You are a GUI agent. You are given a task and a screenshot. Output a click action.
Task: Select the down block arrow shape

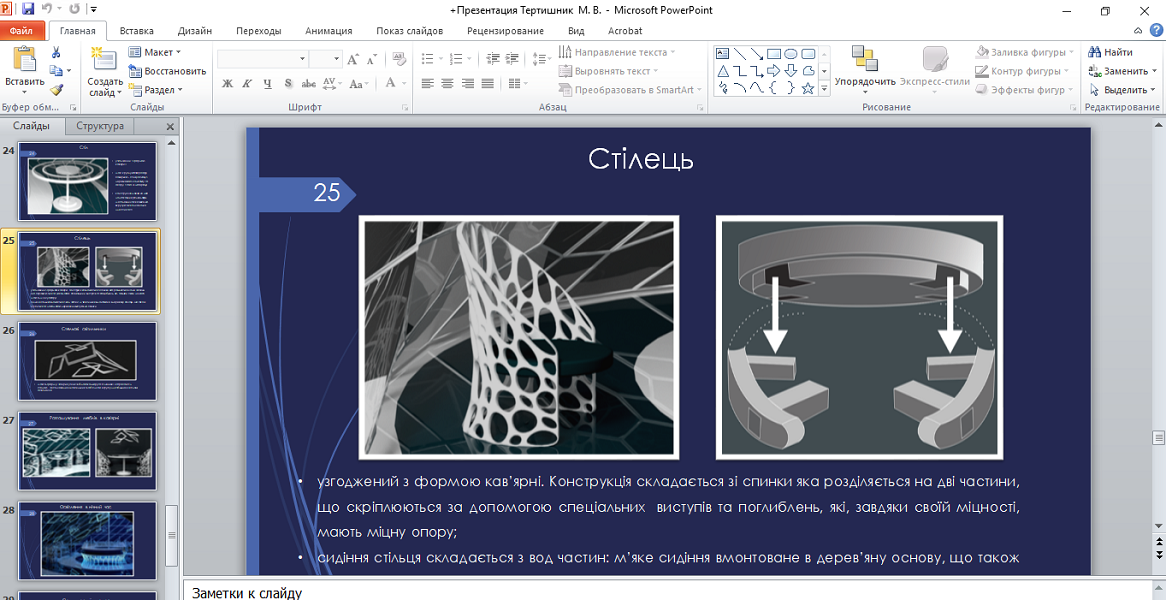[x=791, y=71]
